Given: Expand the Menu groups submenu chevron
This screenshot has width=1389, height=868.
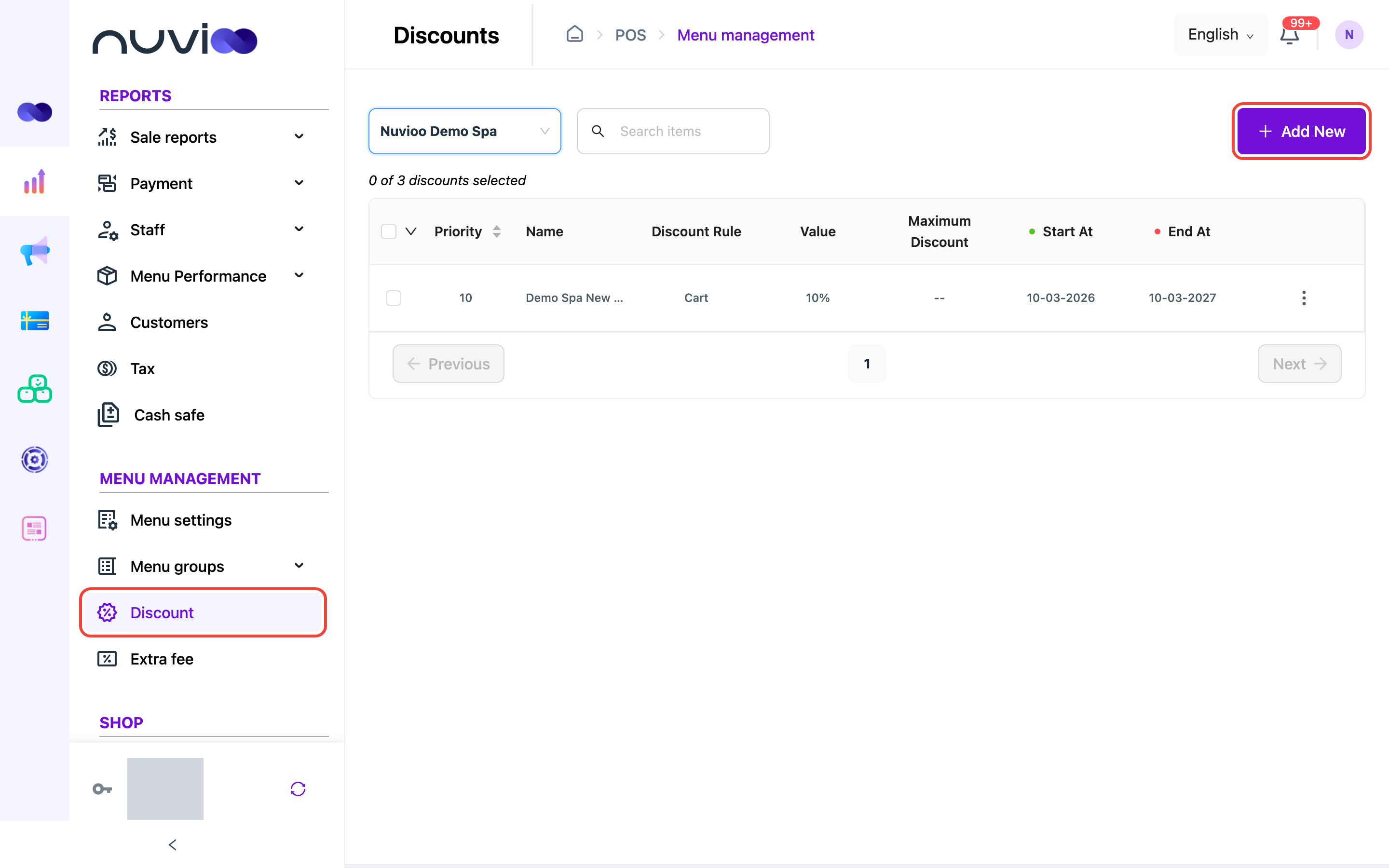Looking at the screenshot, I should (299, 566).
